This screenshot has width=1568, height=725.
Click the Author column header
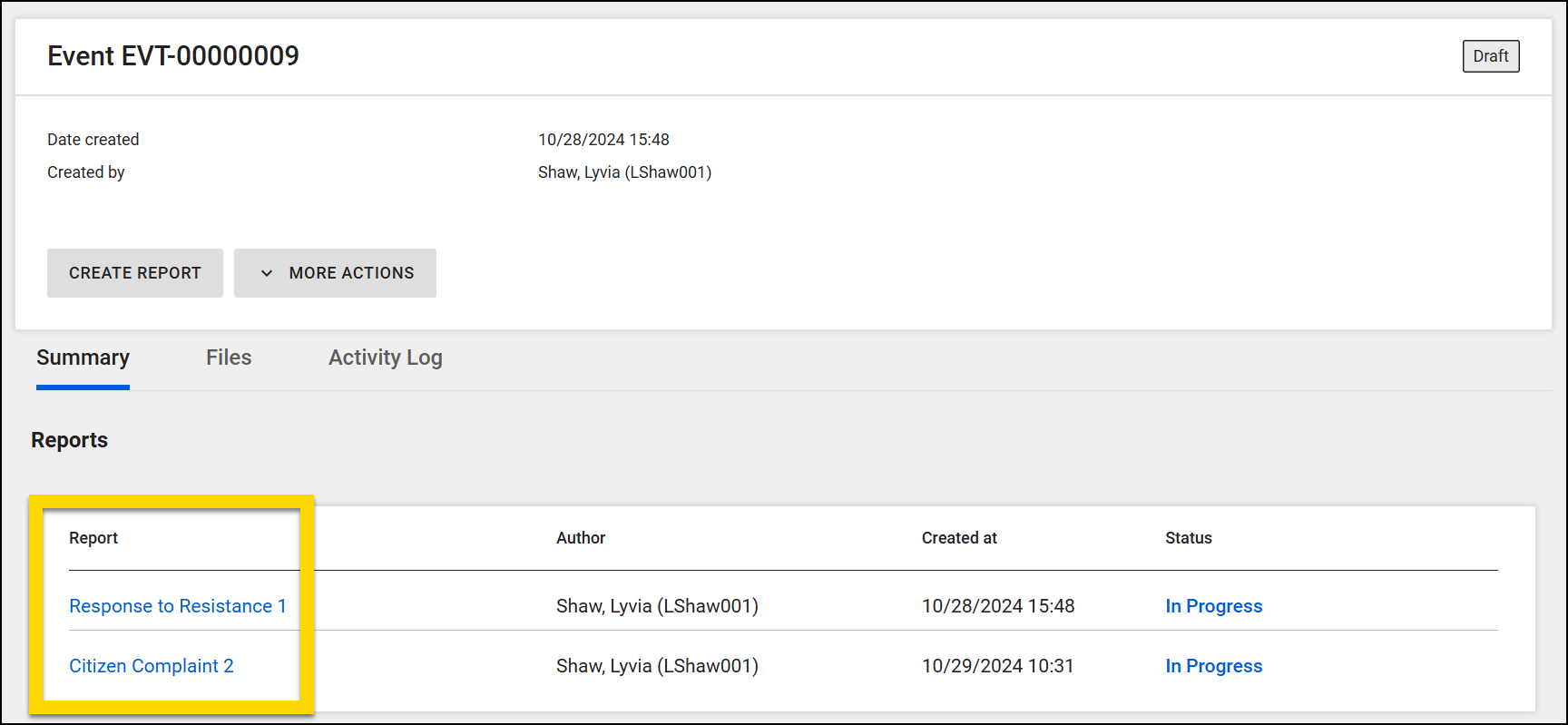tap(580, 537)
